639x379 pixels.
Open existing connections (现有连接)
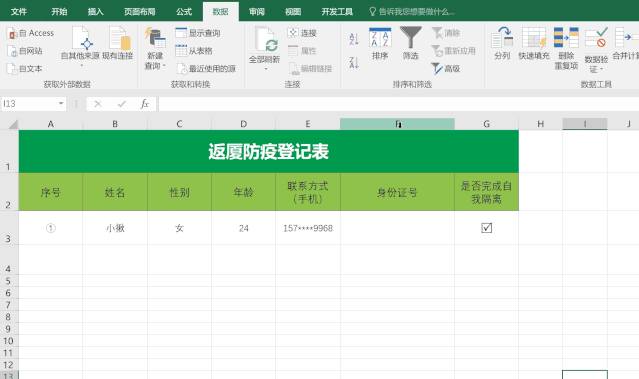pyautogui.click(x=118, y=43)
